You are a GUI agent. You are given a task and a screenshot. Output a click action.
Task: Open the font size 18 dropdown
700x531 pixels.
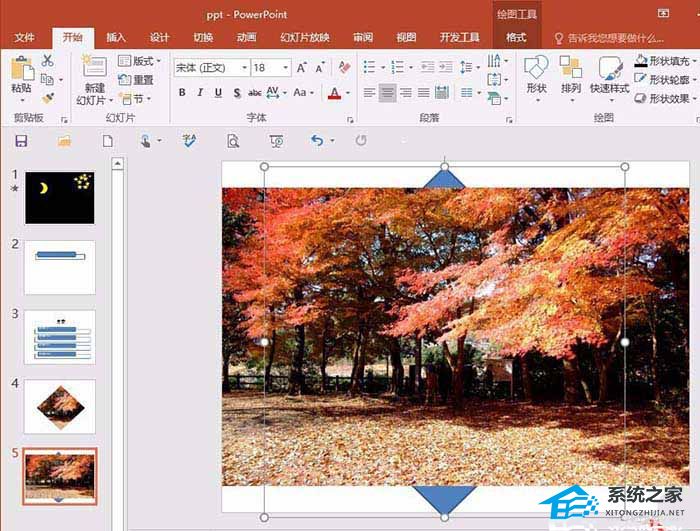[285, 68]
